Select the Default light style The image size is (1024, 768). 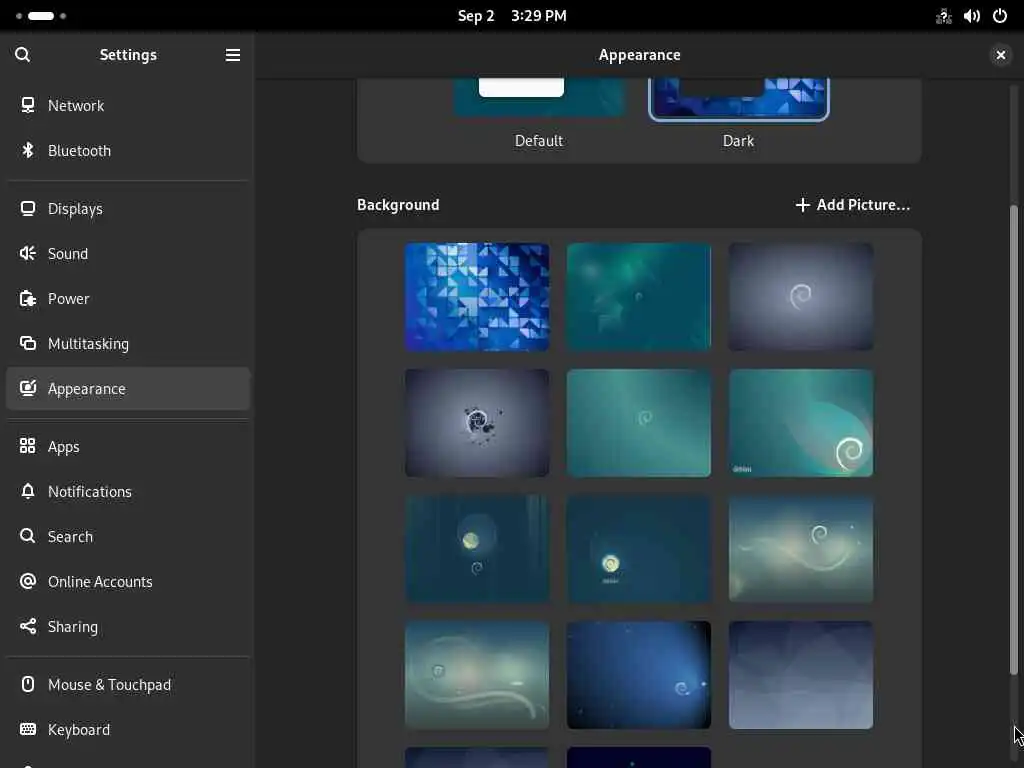click(539, 98)
